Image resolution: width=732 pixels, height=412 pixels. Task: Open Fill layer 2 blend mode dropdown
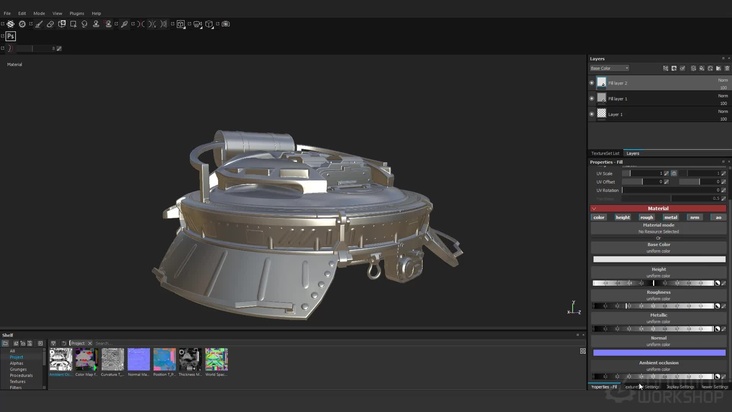[723, 79]
